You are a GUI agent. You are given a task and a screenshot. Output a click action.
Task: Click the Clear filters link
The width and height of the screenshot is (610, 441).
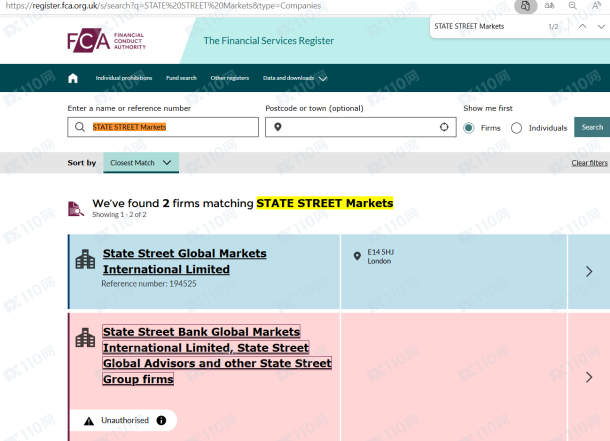click(x=589, y=163)
